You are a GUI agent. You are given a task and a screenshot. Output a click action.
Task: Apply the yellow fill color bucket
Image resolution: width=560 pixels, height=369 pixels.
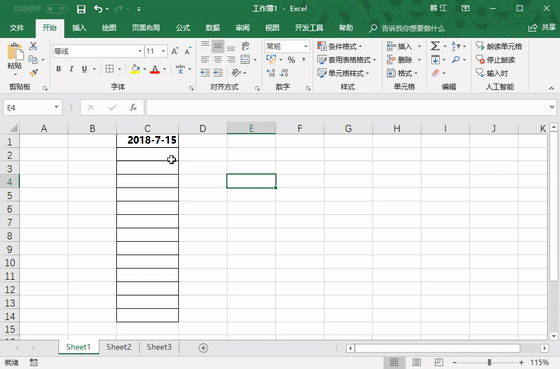[135, 69]
